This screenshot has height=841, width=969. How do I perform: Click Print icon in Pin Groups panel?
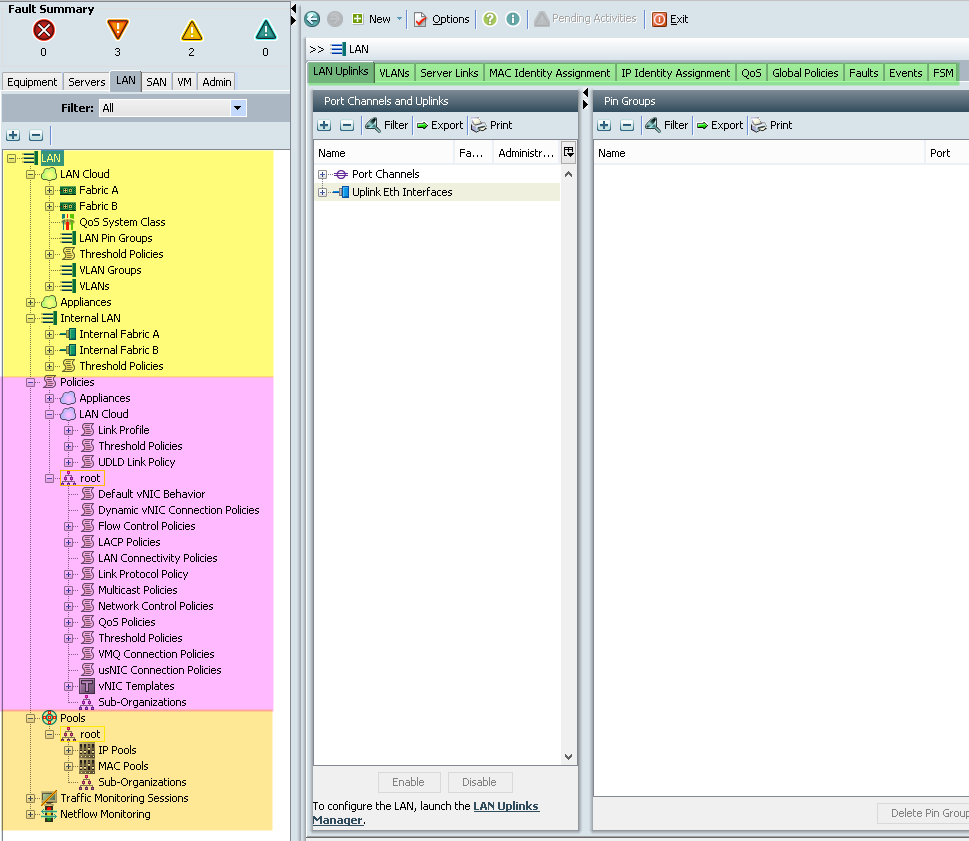(x=758, y=125)
